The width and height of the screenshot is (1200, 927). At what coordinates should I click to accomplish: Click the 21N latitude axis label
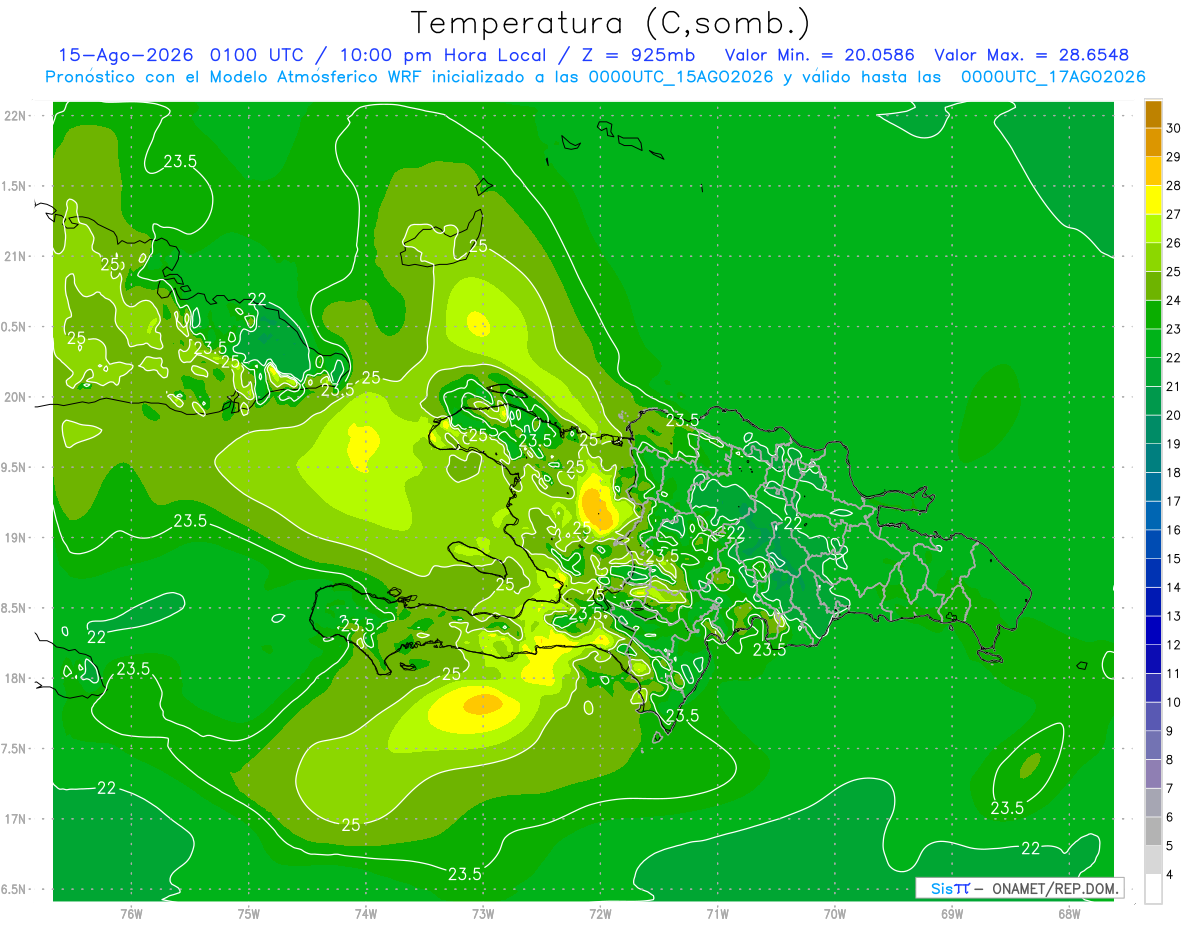17,256
